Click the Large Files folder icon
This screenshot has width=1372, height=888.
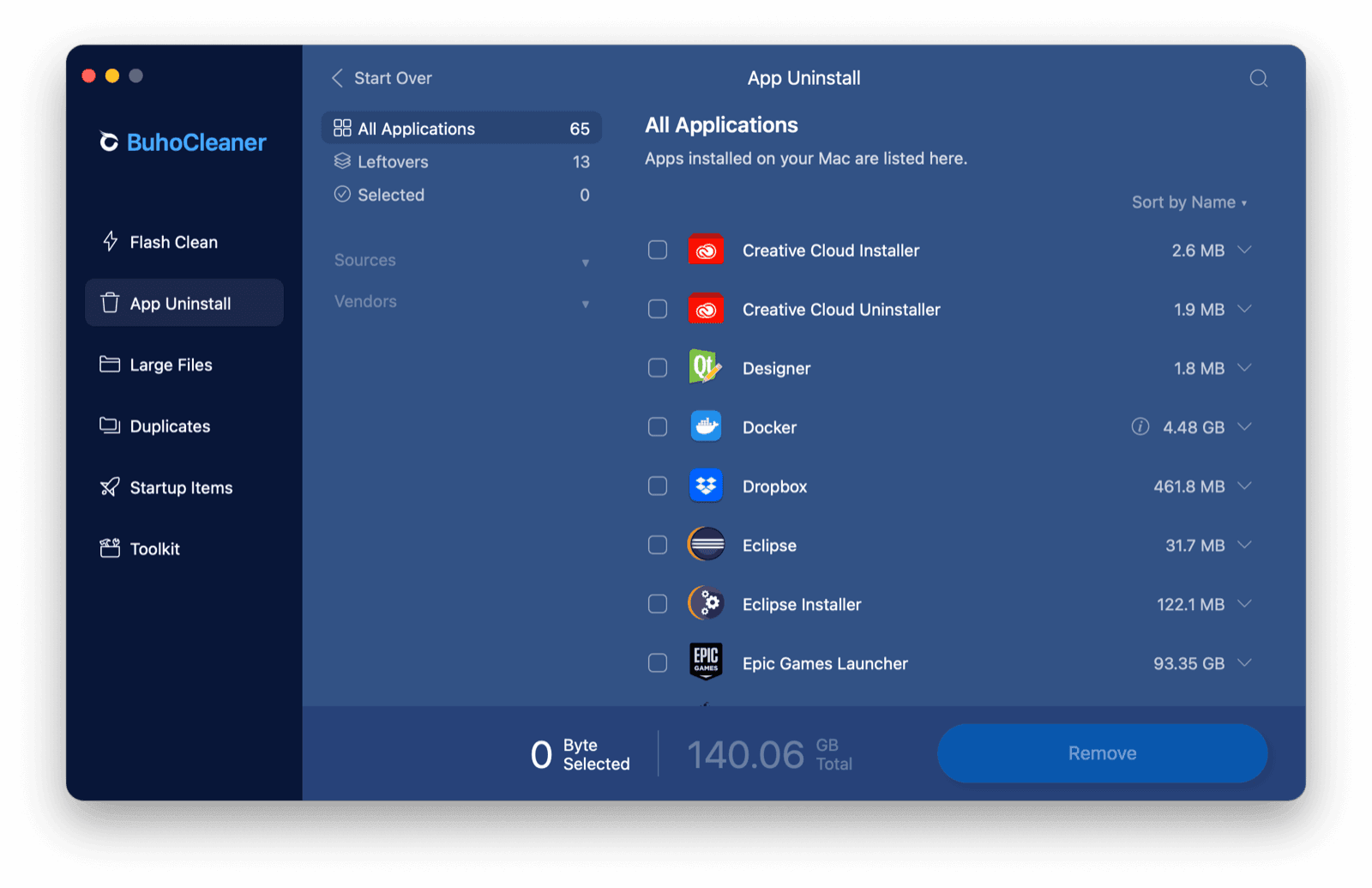(x=109, y=364)
